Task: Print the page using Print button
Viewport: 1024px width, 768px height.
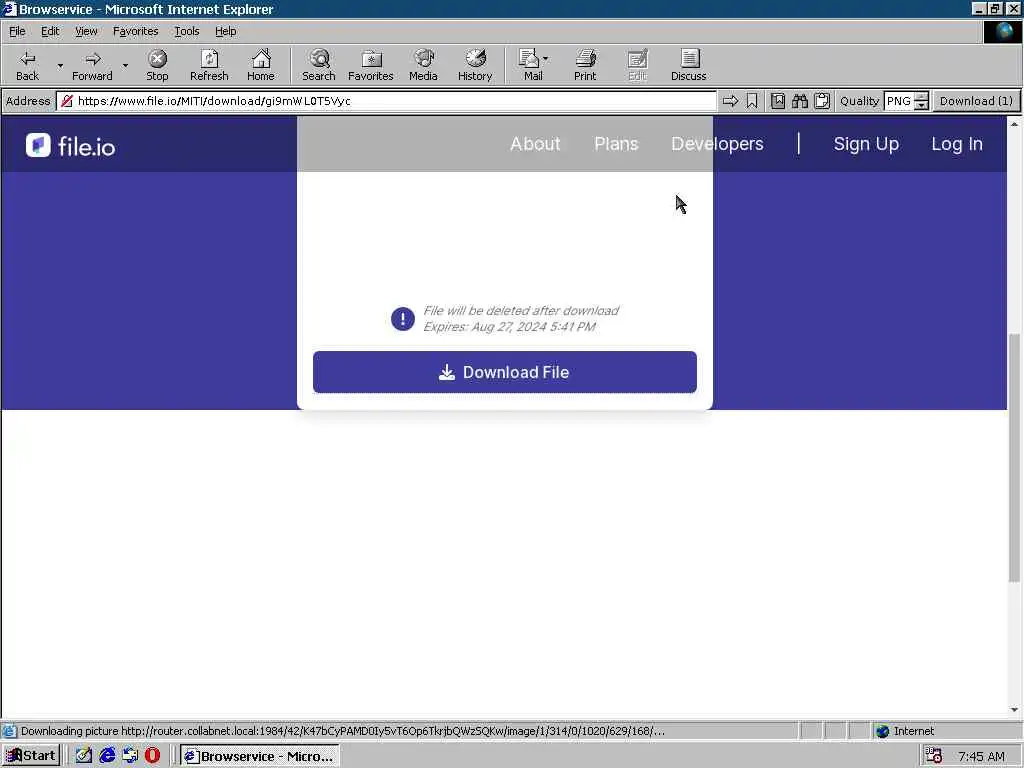Action: click(x=585, y=65)
